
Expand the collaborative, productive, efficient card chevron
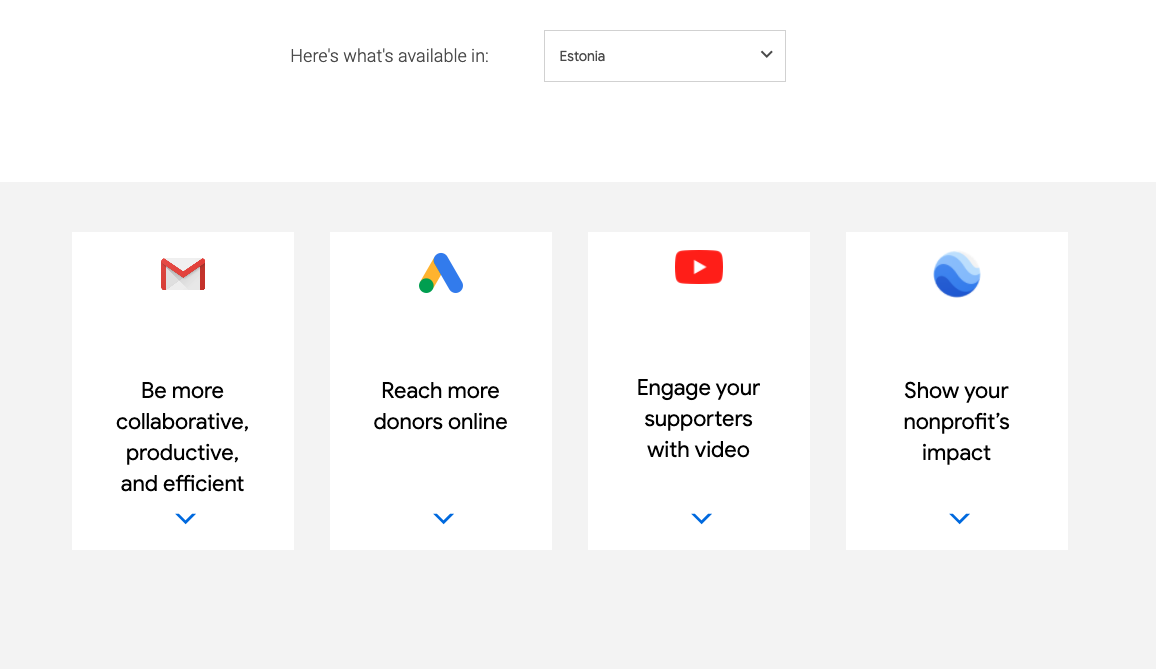(x=186, y=519)
